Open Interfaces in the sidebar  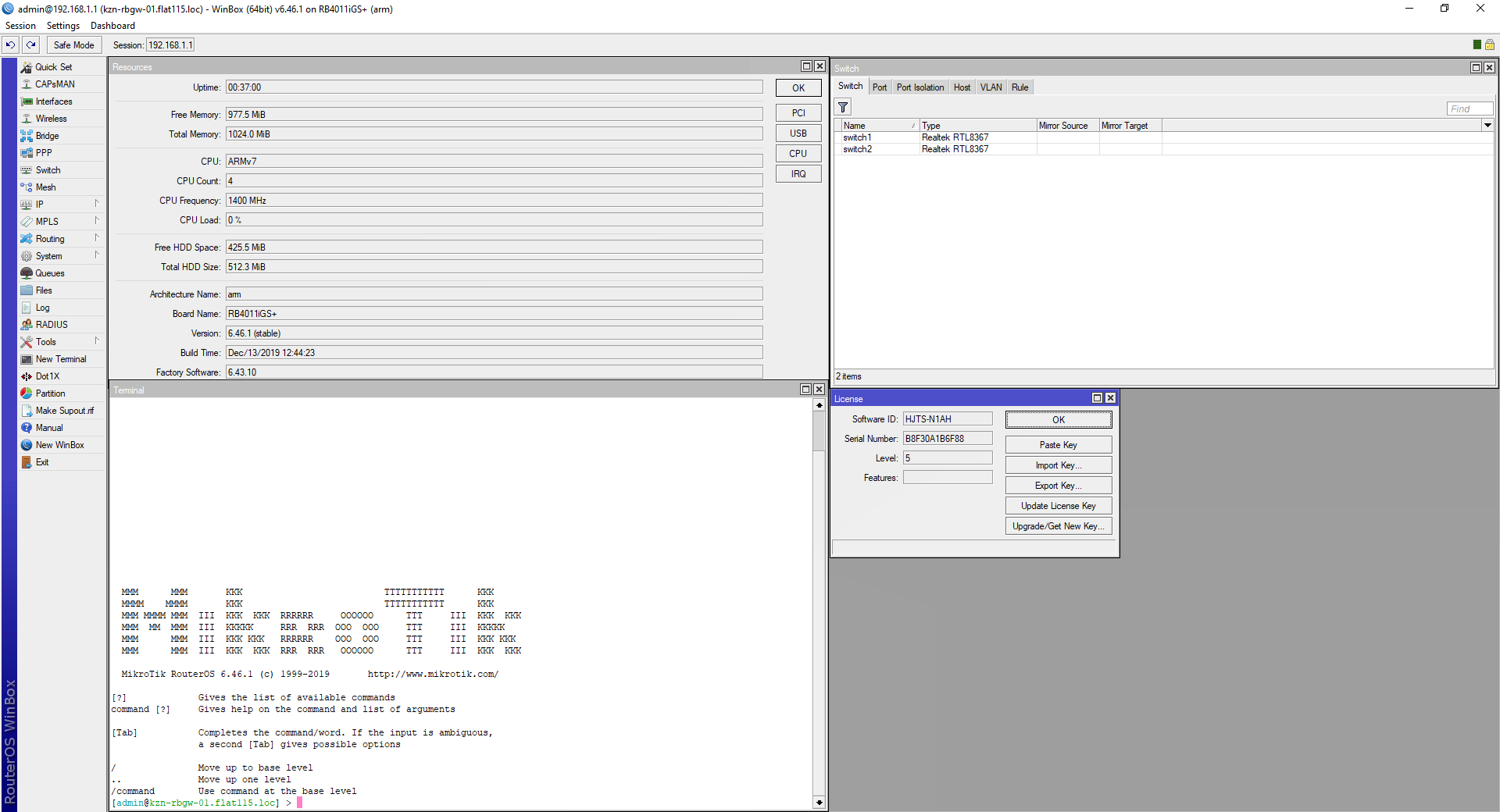53,101
